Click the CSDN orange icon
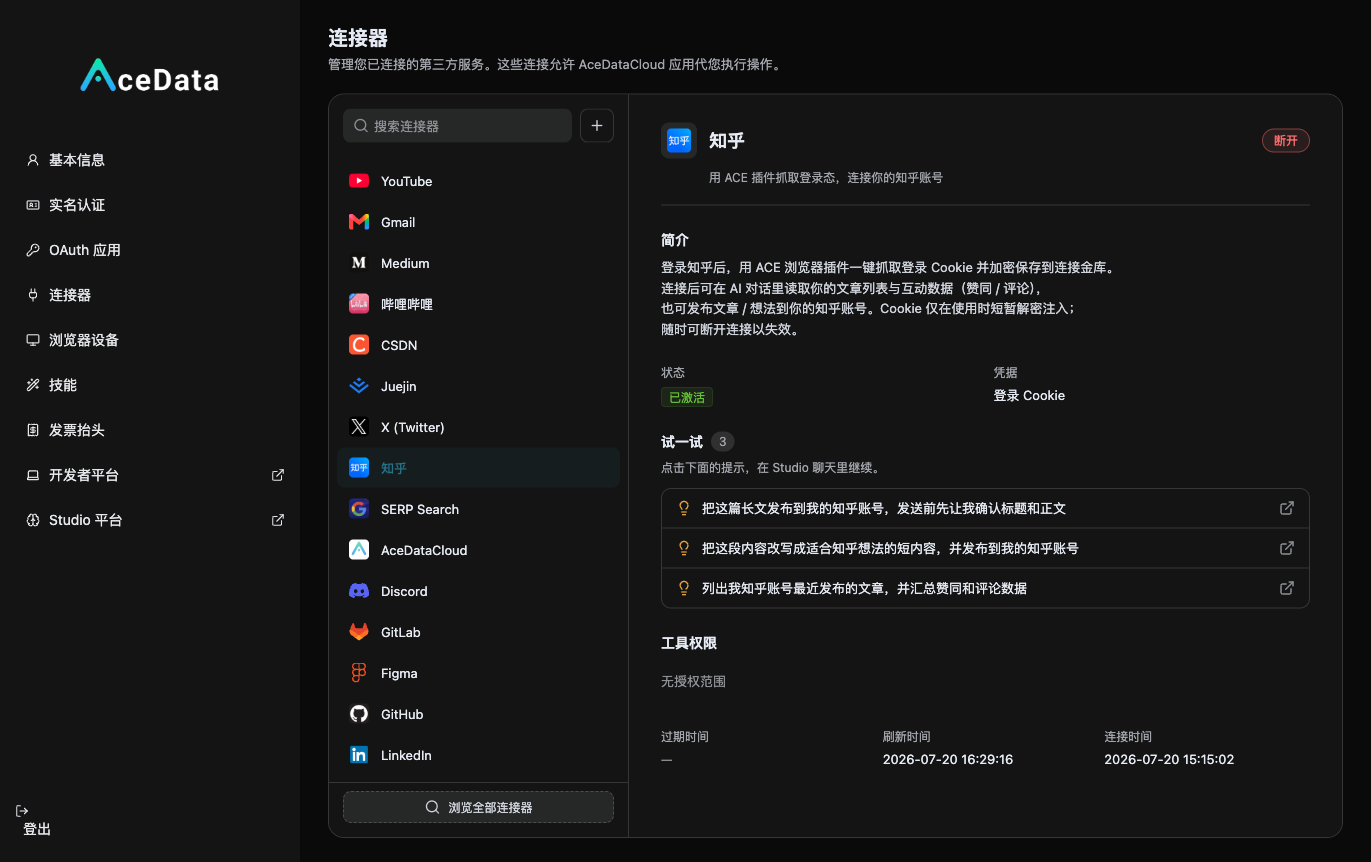Image resolution: width=1371 pixels, height=862 pixels. coord(359,345)
